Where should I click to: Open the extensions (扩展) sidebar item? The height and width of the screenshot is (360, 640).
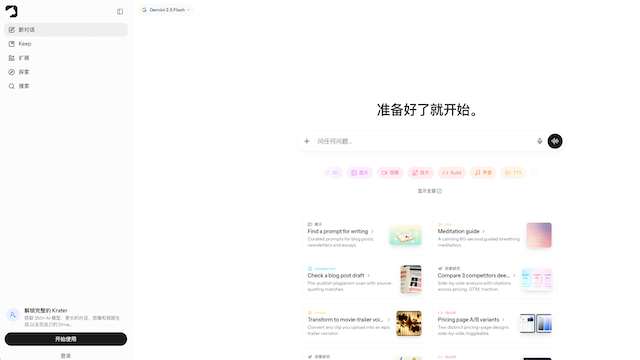pyautogui.click(x=66, y=58)
